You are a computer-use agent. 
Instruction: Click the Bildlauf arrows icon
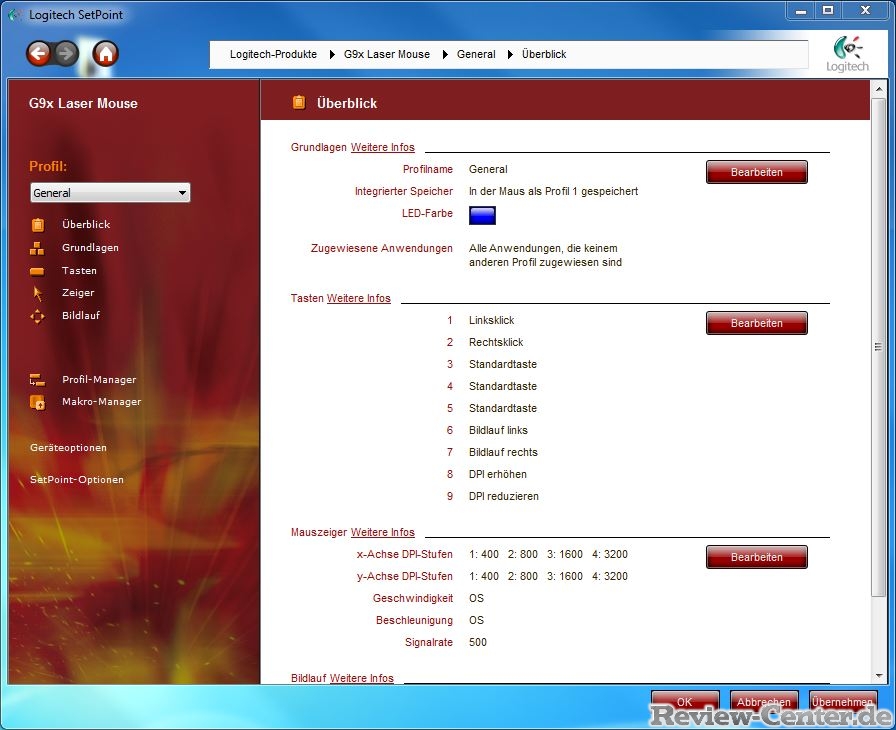37,316
